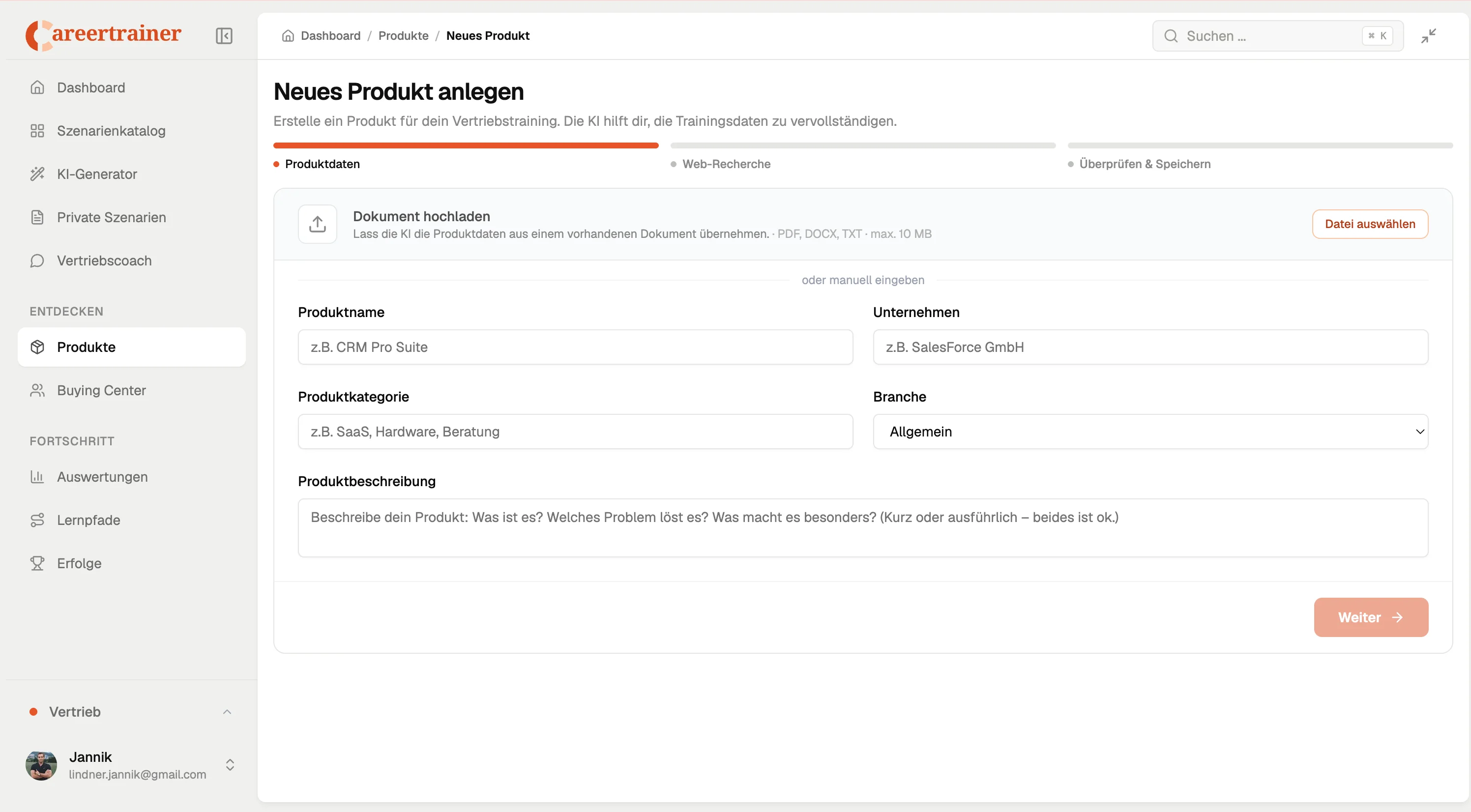The height and width of the screenshot is (812, 1471).
Task: Click the careertrainer logo
Action: click(x=103, y=35)
